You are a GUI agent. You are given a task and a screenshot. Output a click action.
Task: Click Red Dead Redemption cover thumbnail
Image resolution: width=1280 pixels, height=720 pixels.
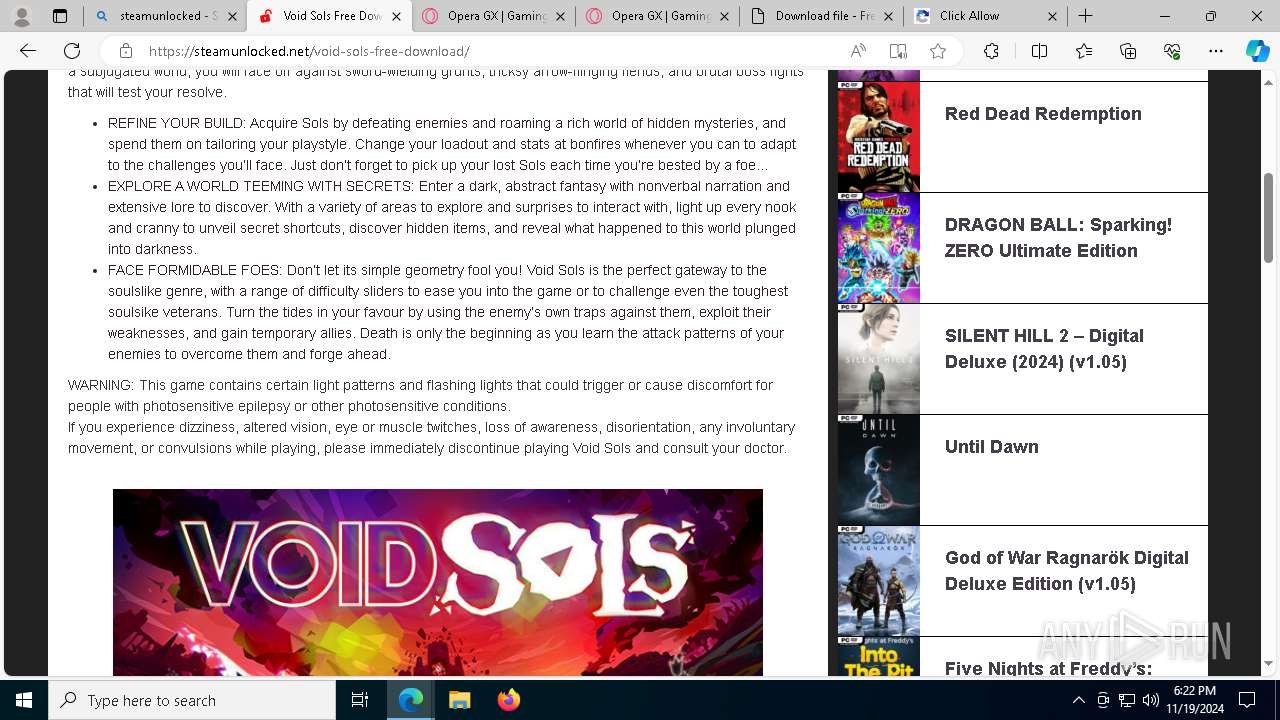pyautogui.click(x=878, y=137)
